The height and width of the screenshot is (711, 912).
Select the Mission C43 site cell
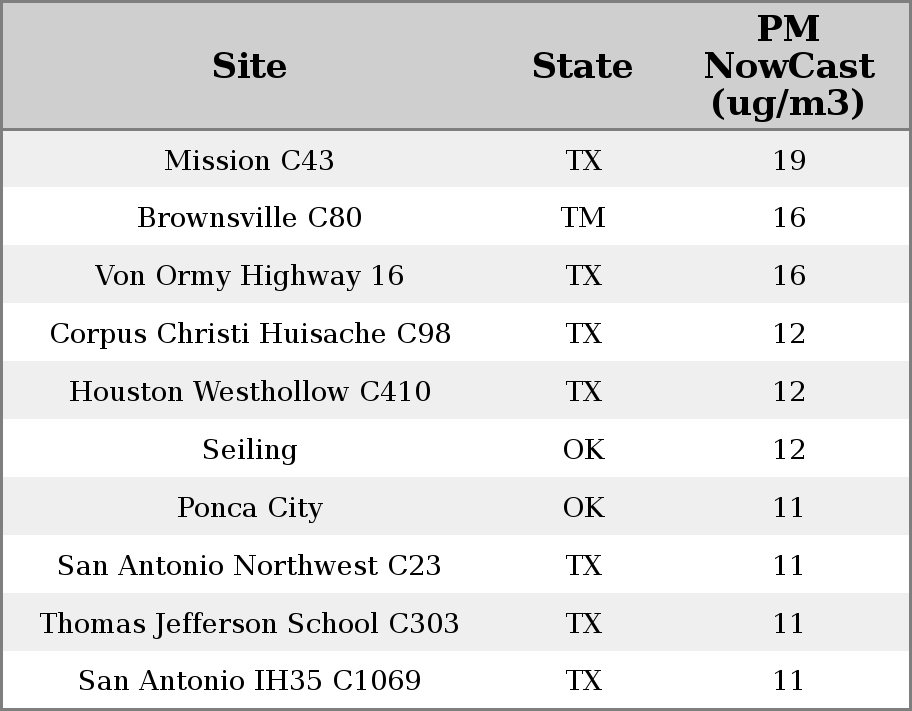pyautogui.click(x=249, y=160)
